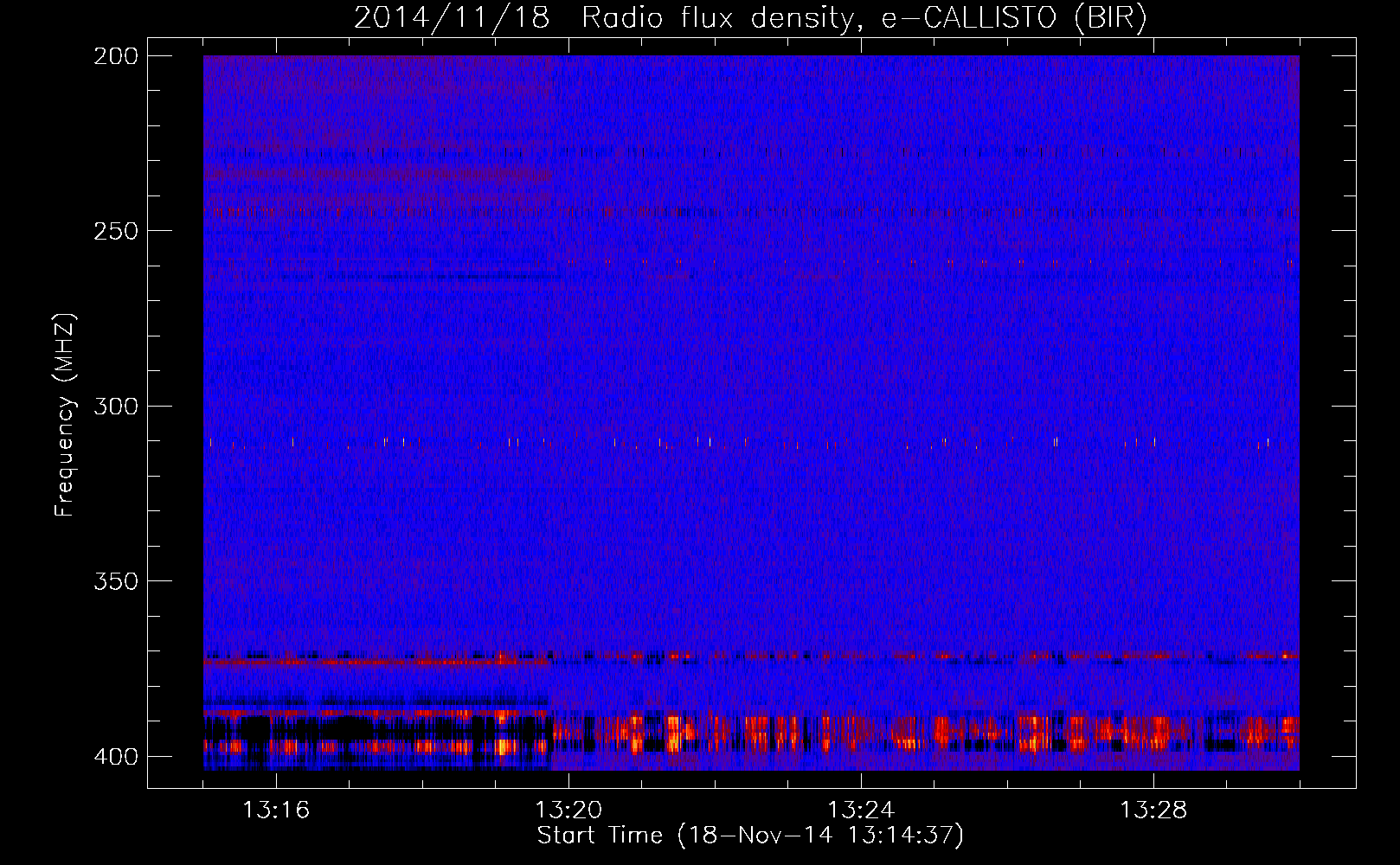Click the 250 frequency tick label
Viewport: 1400px width, 865px height.
(x=115, y=231)
